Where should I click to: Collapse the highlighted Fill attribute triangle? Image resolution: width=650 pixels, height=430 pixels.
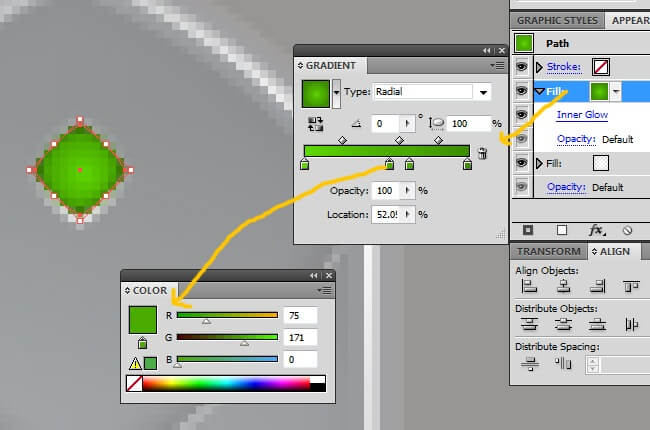[x=539, y=91]
